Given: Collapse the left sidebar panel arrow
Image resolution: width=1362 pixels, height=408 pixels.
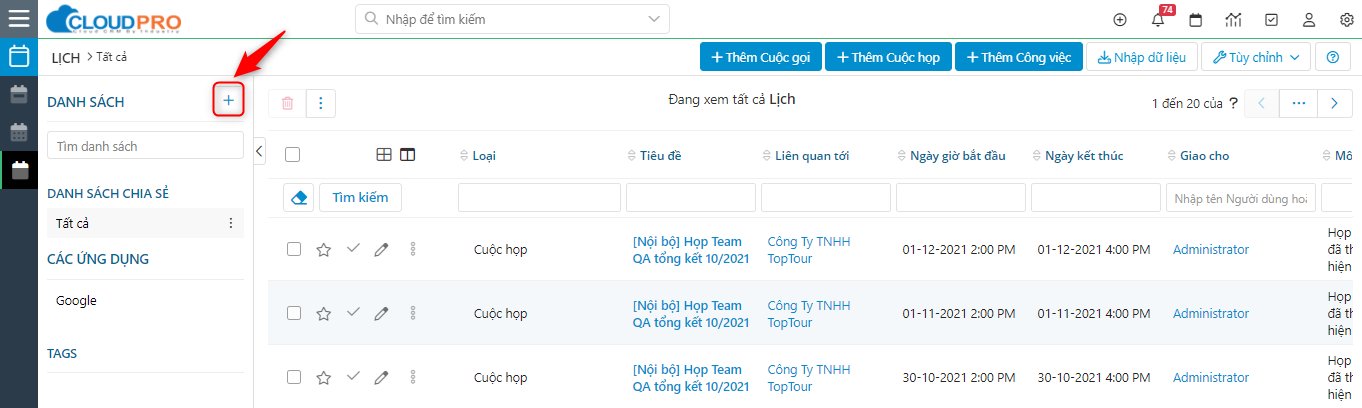Looking at the screenshot, I should [x=260, y=151].
